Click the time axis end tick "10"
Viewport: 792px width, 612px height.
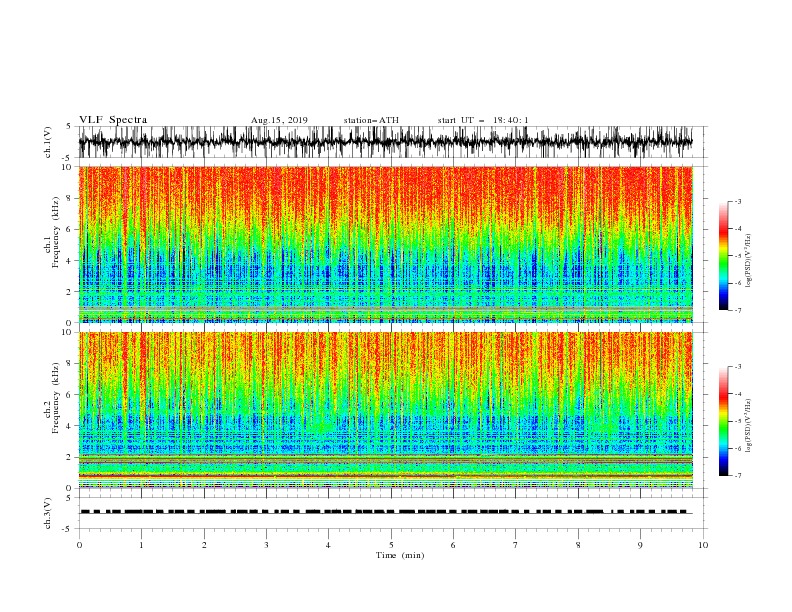(703, 545)
